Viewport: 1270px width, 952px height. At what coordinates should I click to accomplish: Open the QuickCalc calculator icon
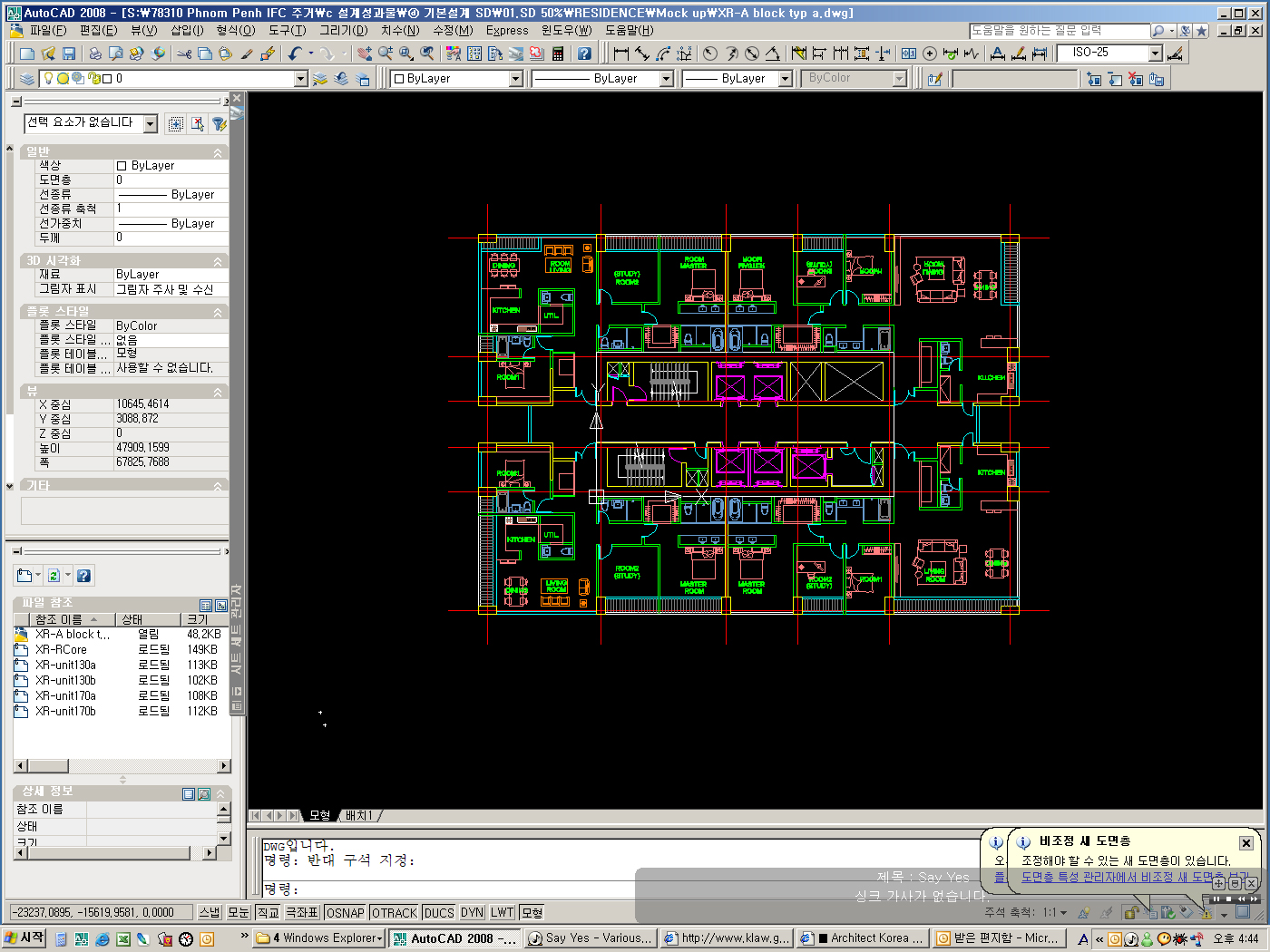pyautogui.click(x=558, y=54)
